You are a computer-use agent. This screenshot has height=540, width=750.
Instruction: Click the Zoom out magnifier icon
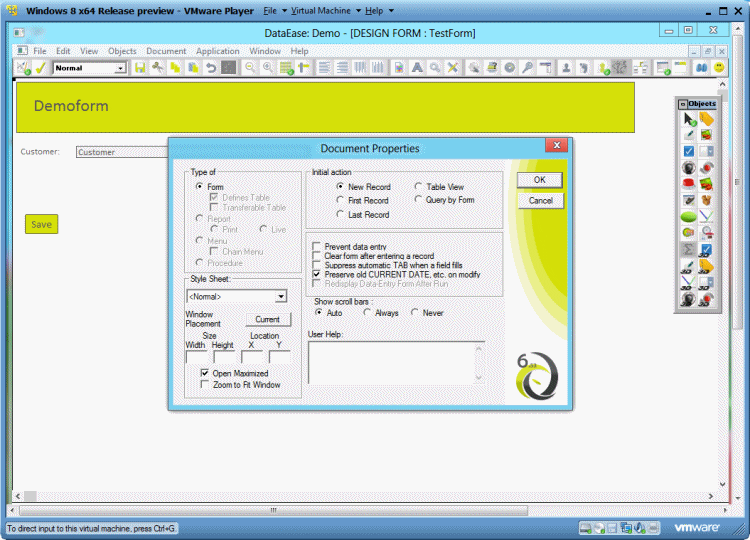click(x=250, y=68)
